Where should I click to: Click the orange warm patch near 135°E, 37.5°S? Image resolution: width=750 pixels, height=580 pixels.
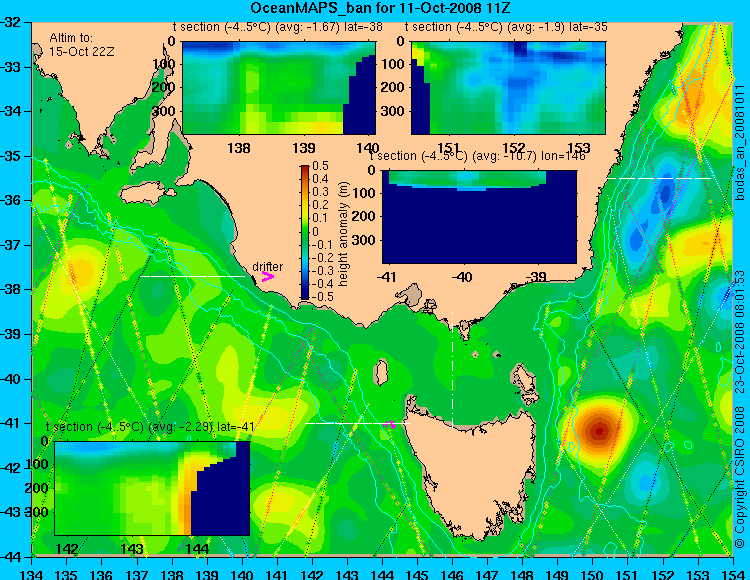click(79, 273)
